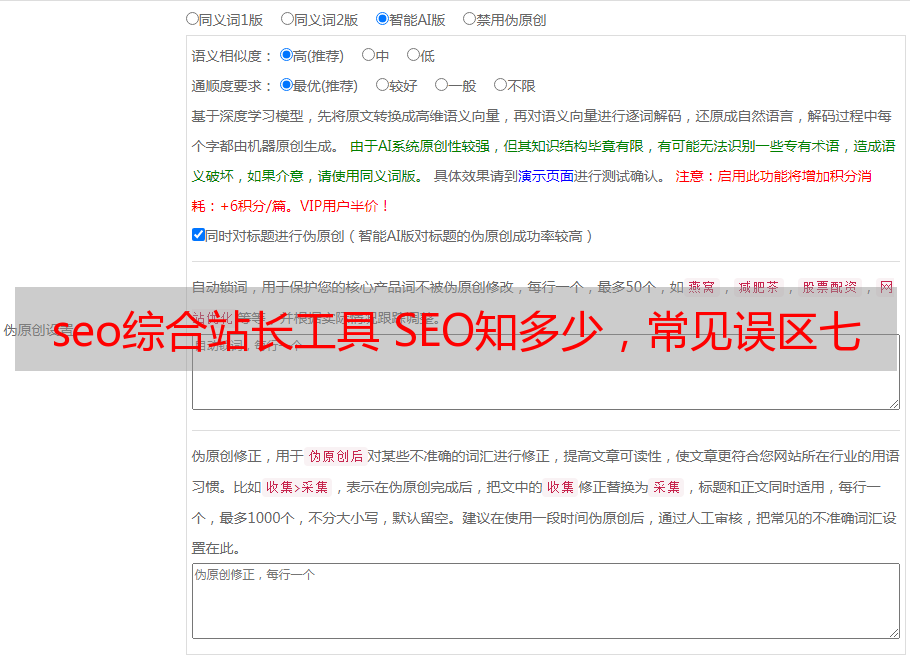This screenshot has width=911, height=658.
Task: Click the 收集>采集 example tag
Action: point(297,487)
